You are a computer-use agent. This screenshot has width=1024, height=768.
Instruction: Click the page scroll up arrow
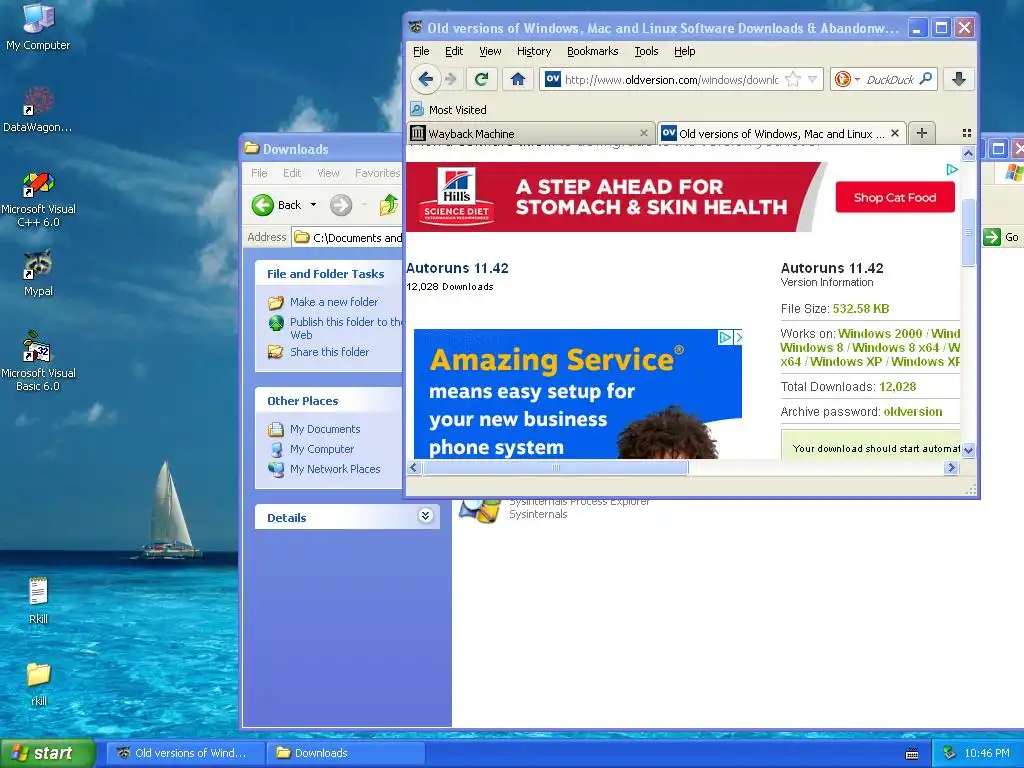tap(968, 153)
